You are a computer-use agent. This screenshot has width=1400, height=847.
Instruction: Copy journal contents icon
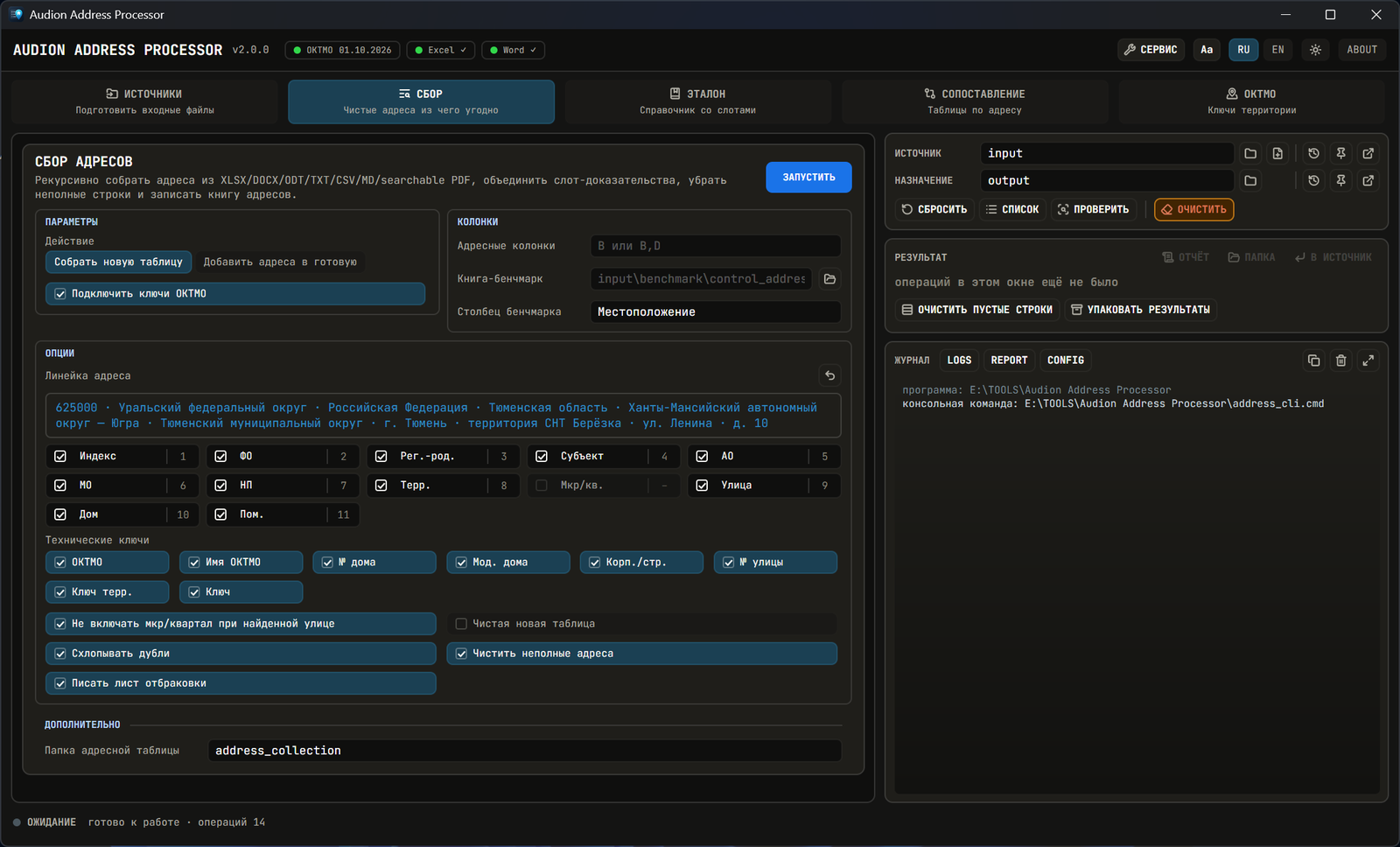click(x=1313, y=360)
